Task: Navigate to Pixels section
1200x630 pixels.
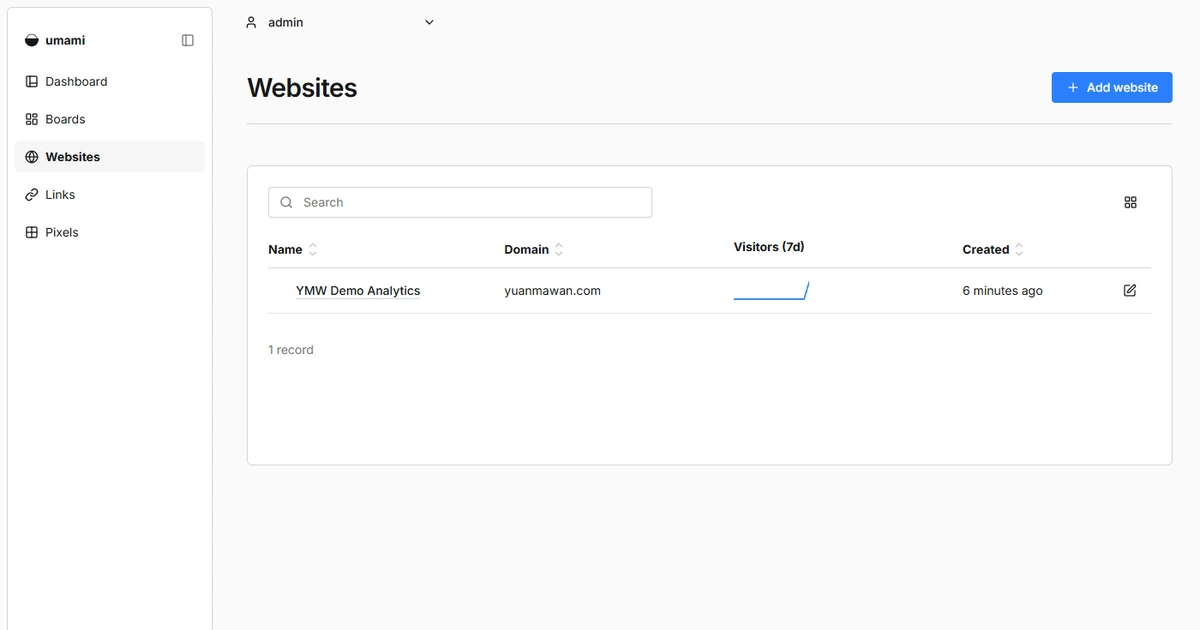Action: (110, 232)
